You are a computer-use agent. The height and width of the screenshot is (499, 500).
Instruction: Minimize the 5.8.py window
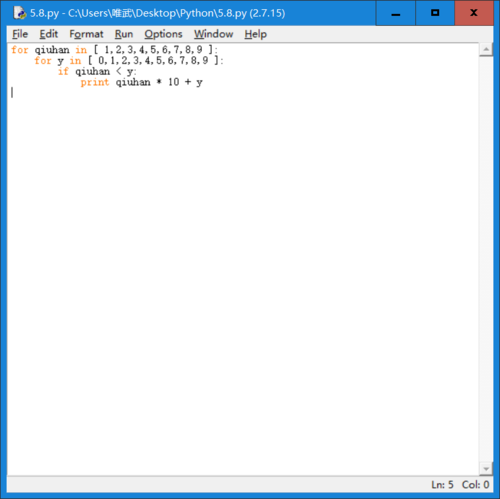coord(396,13)
